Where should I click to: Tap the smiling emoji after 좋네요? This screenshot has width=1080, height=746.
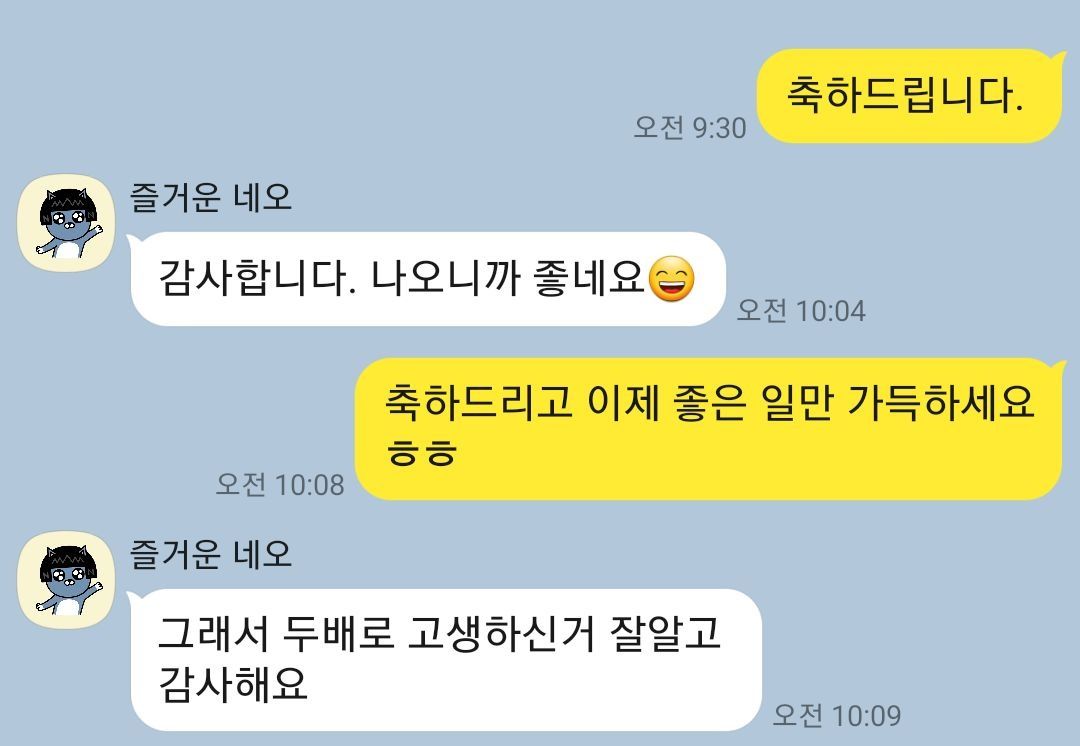point(672,278)
